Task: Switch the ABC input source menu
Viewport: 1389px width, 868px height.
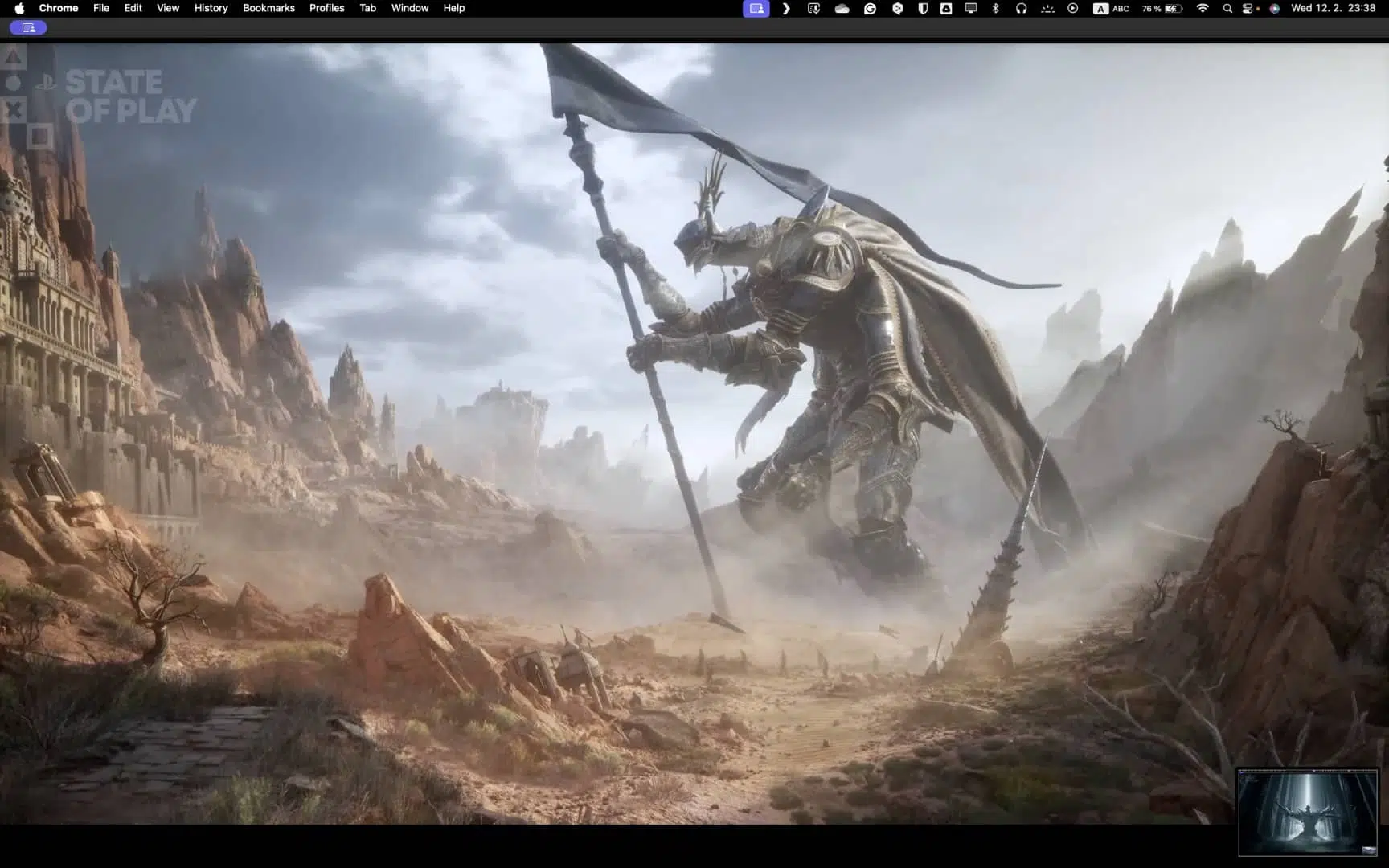Action: pos(1111,8)
